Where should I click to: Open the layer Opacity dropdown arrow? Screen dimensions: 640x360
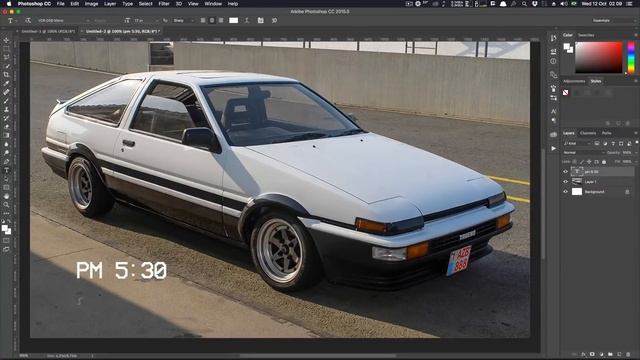636,153
